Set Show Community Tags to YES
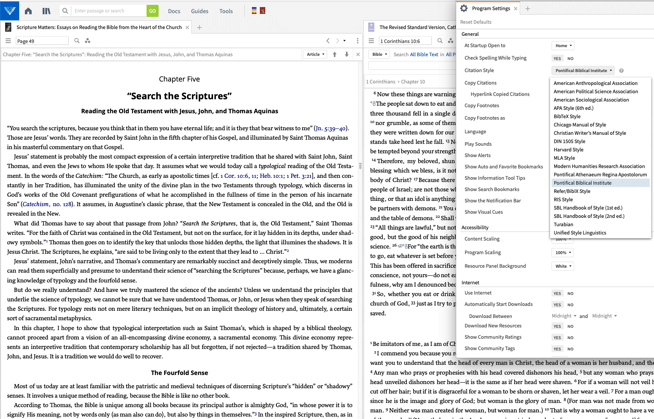Image resolution: width=654 pixels, height=419 pixels. (557, 349)
